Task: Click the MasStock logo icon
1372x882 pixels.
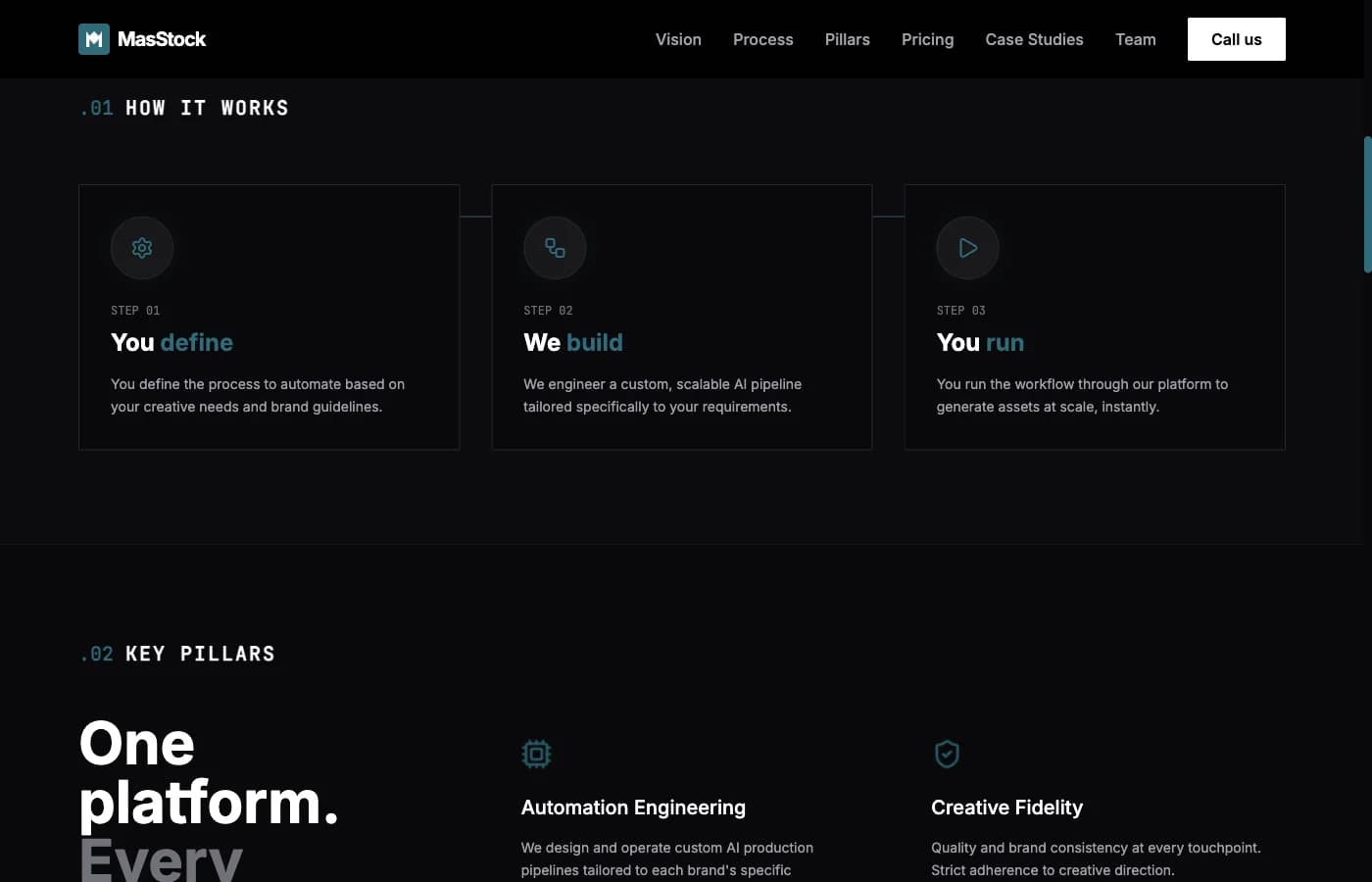Action: pyautogui.click(x=94, y=38)
